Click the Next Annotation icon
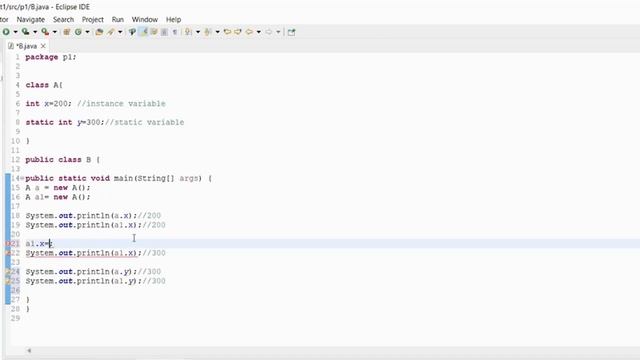 (188, 32)
